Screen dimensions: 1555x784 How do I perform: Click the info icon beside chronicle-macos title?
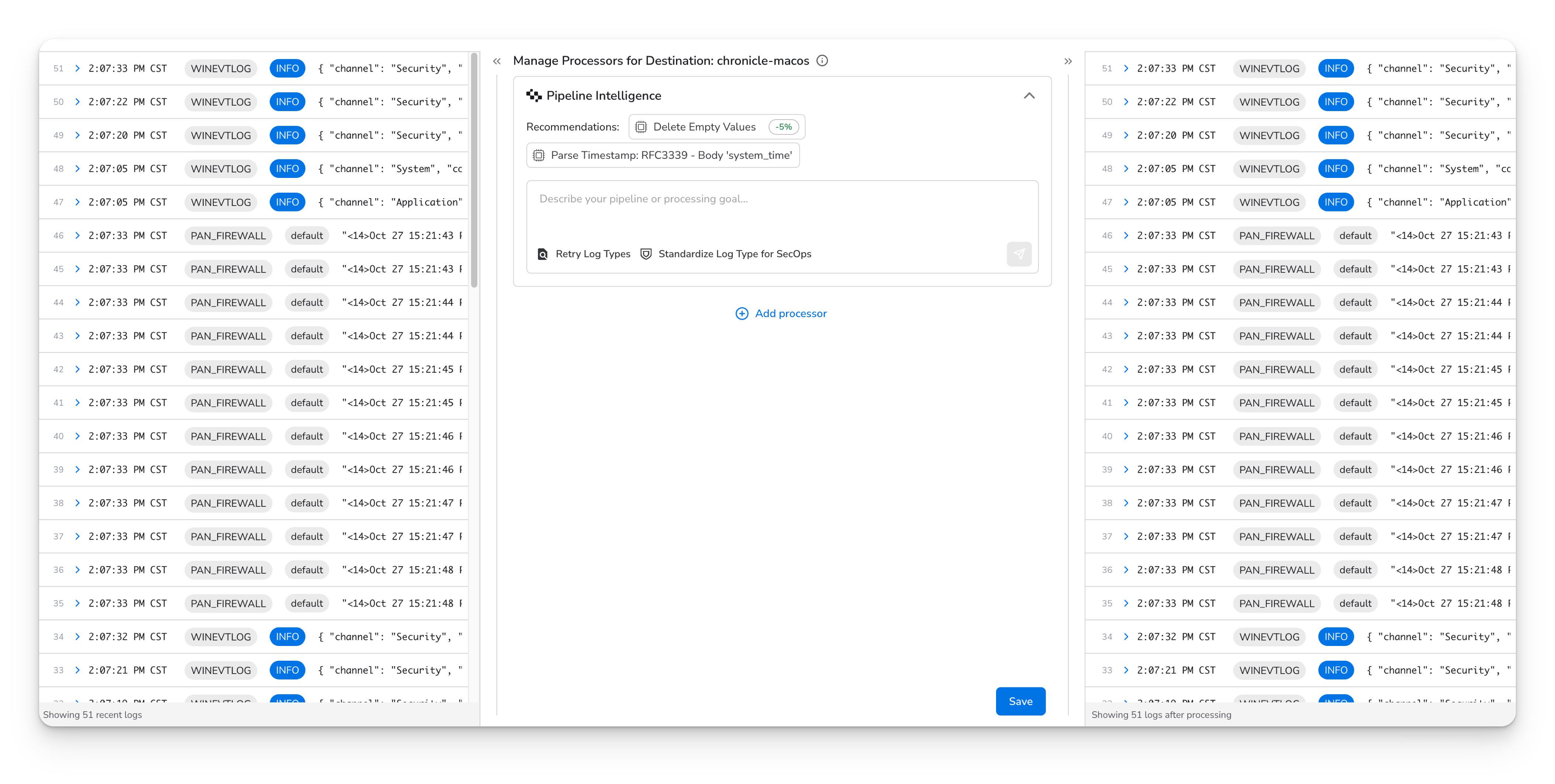pos(821,61)
